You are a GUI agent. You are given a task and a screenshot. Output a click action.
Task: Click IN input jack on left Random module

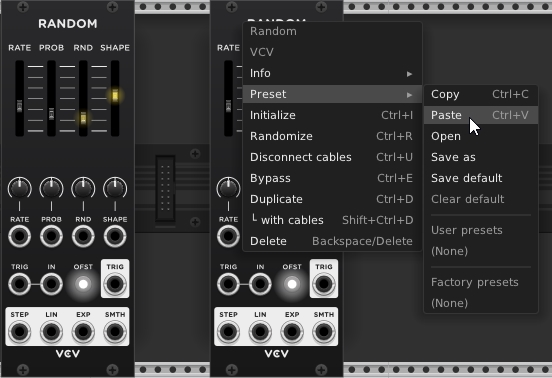[x=51, y=284]
